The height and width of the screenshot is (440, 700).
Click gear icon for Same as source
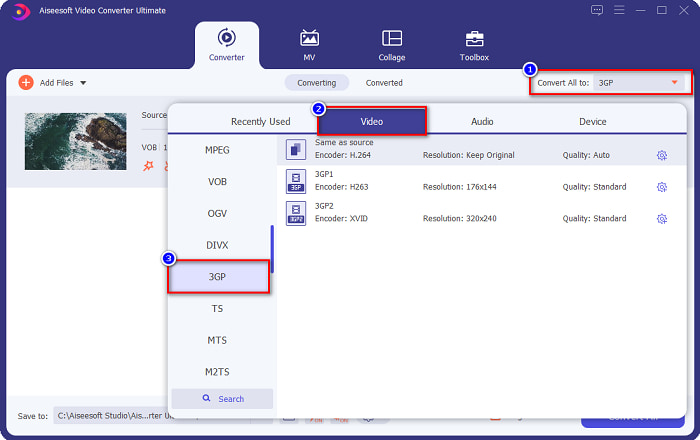pyautogui.click(x=661, y=155)
